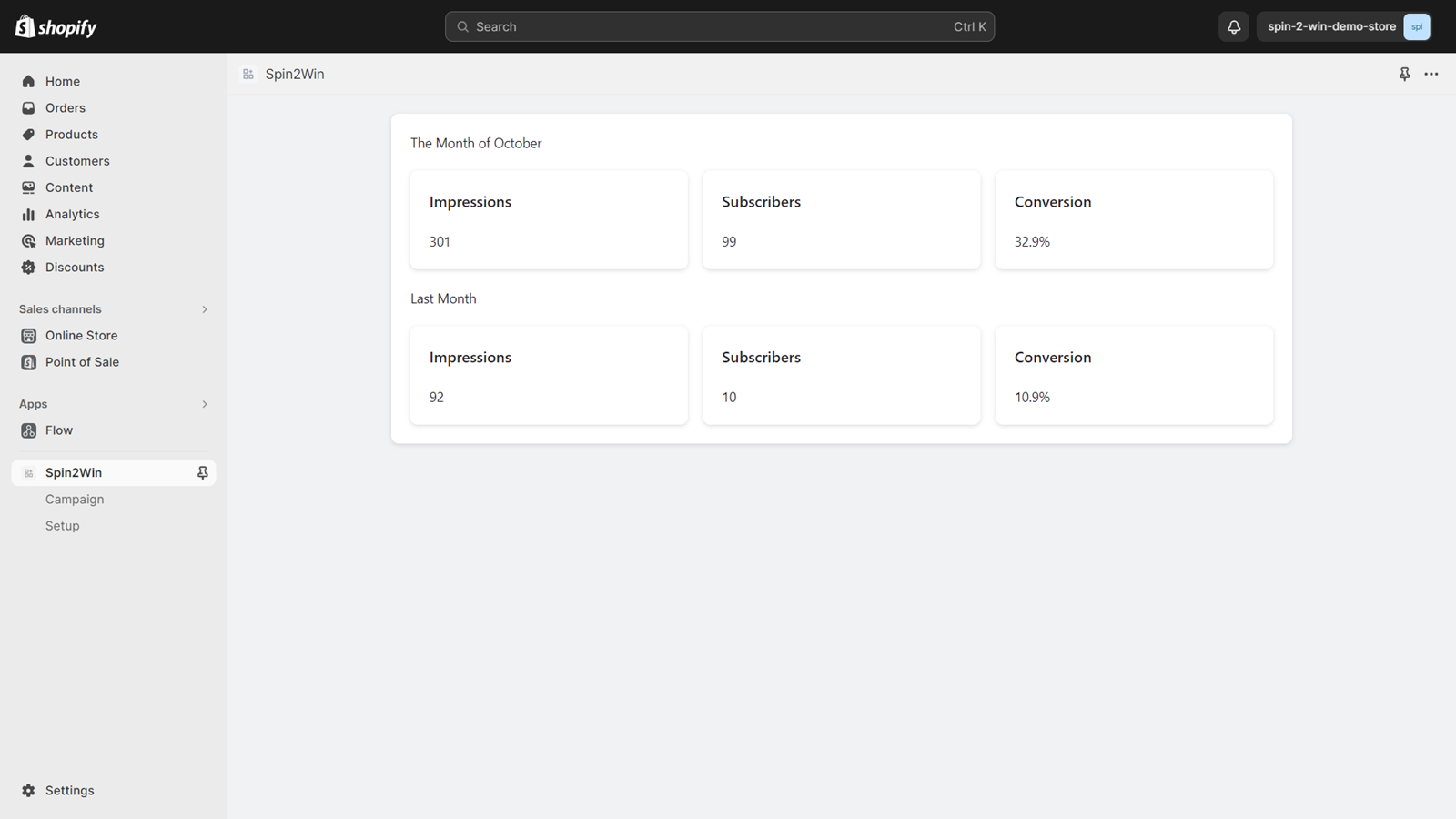Click the Point of Sale icon
Viewport: 1456px width, 819px height.
tap(28, 361)
